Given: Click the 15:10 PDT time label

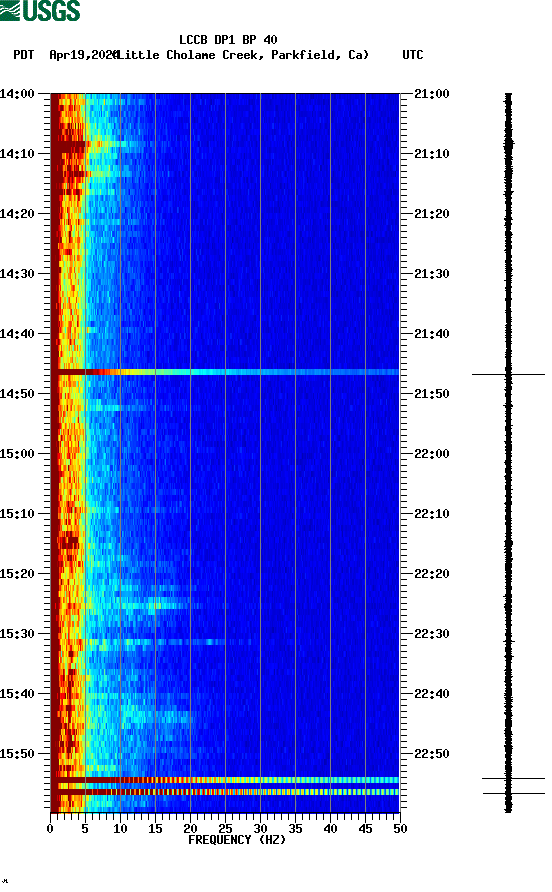Looking at the screenshot, I should click(x=17, y=514).
